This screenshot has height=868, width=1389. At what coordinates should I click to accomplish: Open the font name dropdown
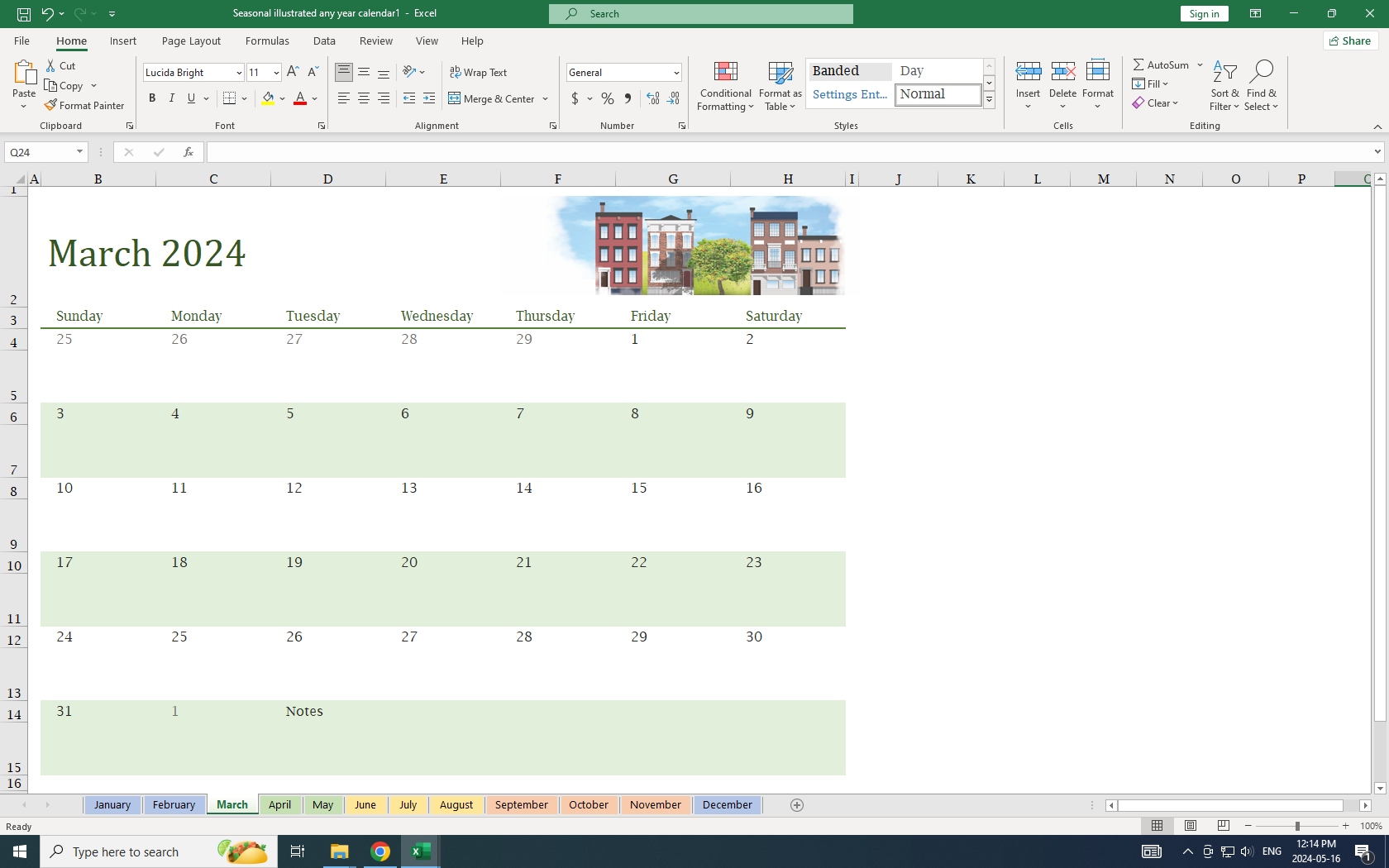pos(239,73)
